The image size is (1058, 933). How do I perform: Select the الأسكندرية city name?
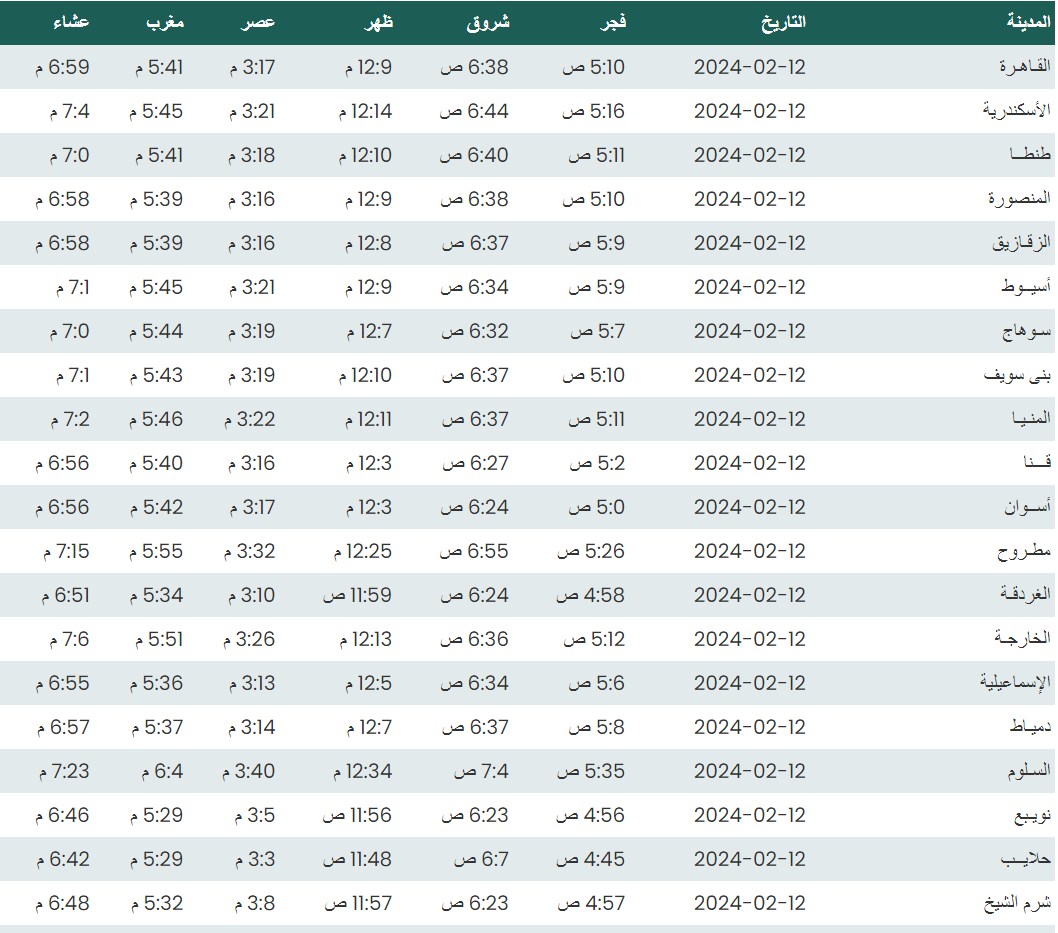pyautogui.click(x=1017, y=111)
